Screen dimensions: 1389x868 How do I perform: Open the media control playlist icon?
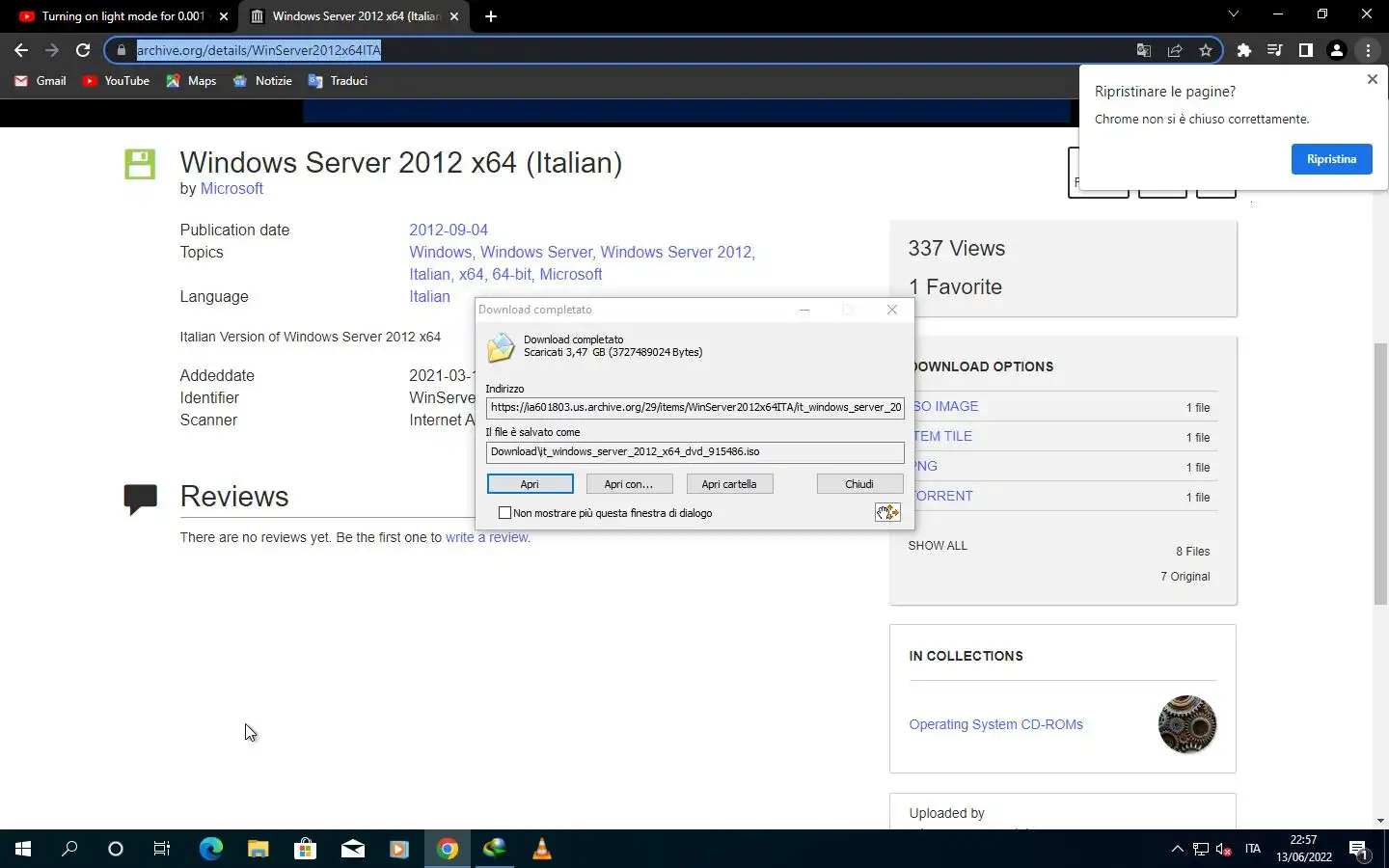(1275, 50)
